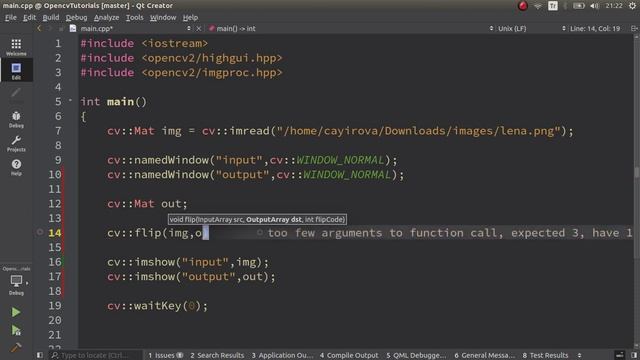Switch to Edit mode in sidebar
Viewport: 640px width, 360px height.
pyautogui.click(x=16, y=71)
